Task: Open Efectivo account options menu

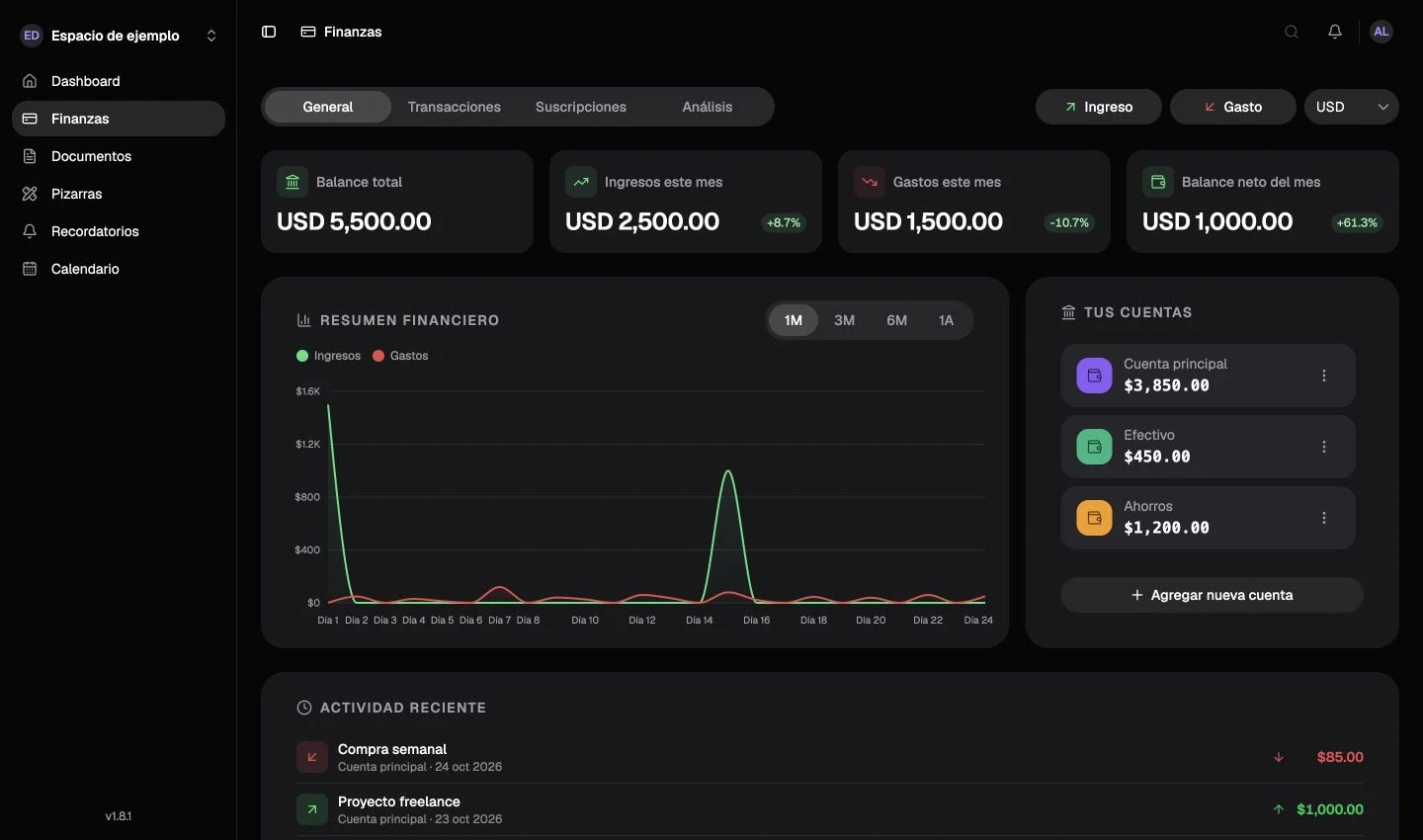Action: (1324, 447)
